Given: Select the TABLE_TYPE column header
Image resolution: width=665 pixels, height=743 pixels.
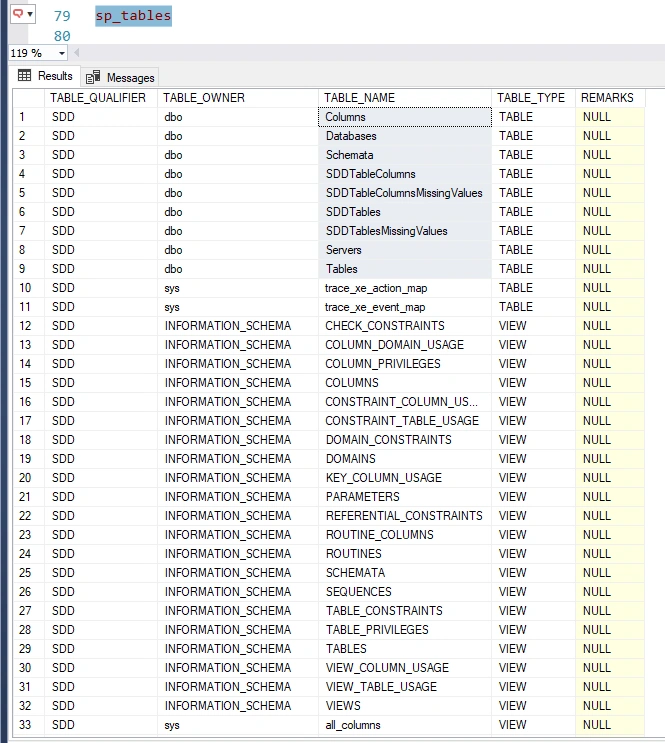Looking at the screenshot, I should [x=533, y=98].
